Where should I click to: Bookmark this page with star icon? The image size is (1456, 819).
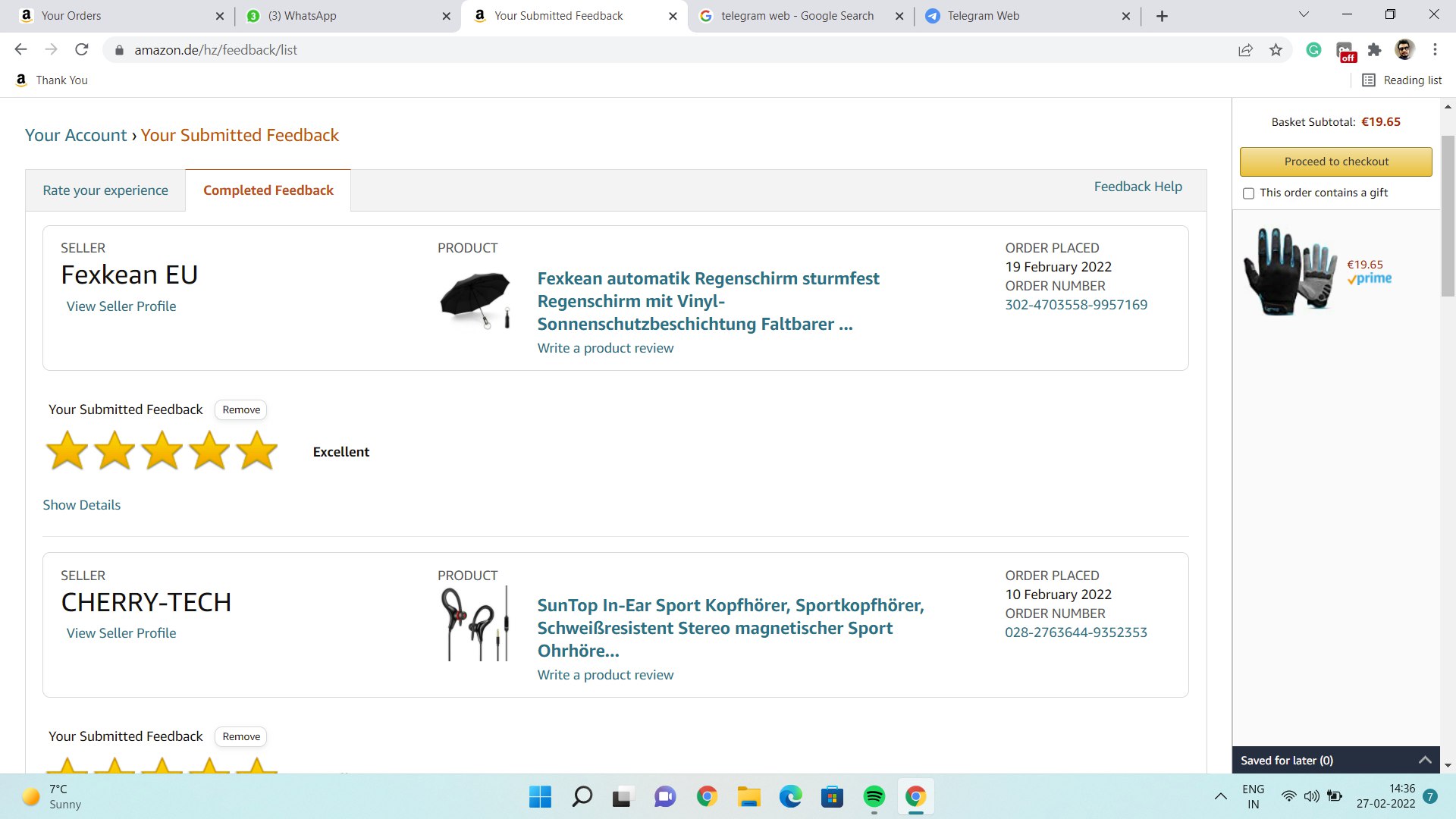point(1276,50)
